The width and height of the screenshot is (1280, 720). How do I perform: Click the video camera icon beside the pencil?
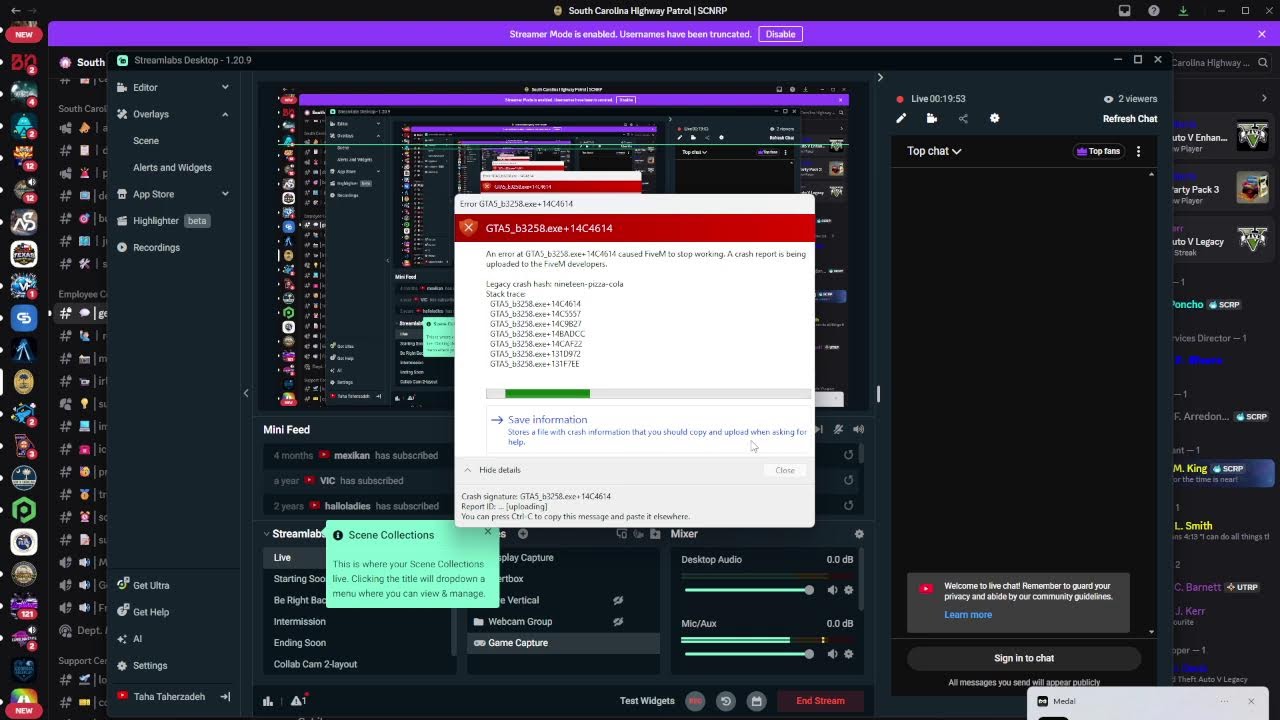[932, 118]
